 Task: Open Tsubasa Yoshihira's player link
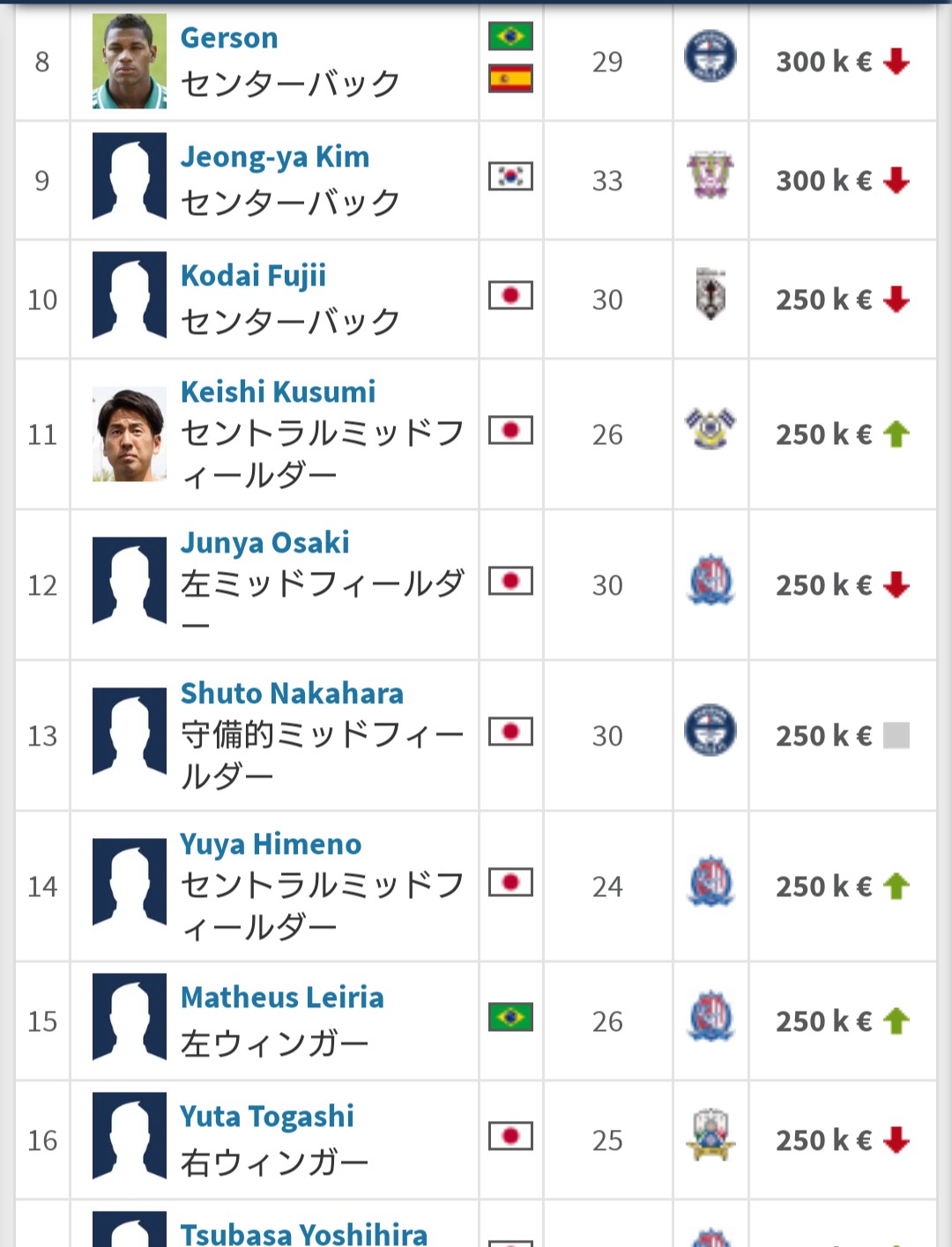pyautogui.click(x=304, y=1233)
